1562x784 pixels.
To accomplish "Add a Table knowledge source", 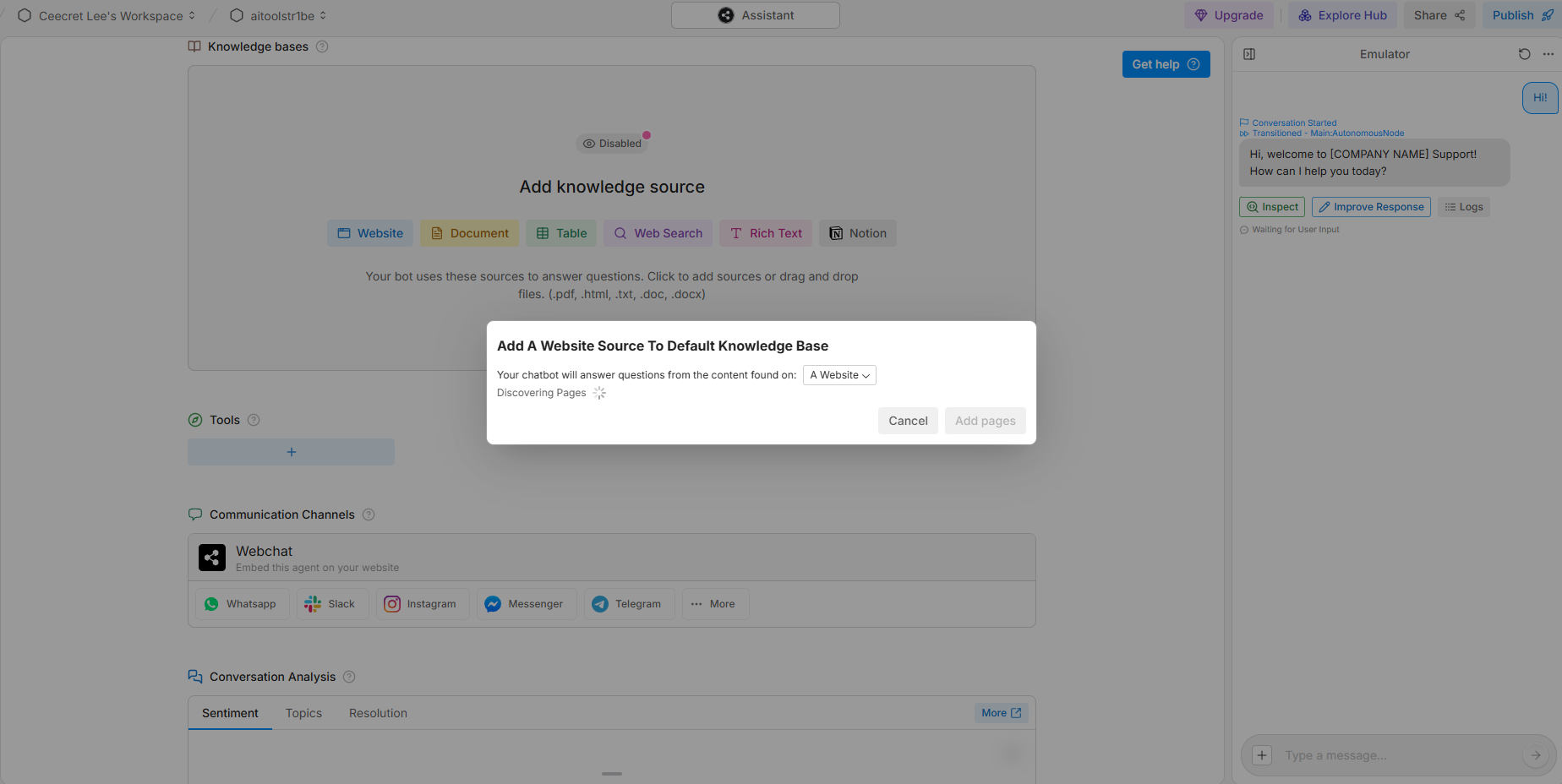I will (x=560, y=233).
